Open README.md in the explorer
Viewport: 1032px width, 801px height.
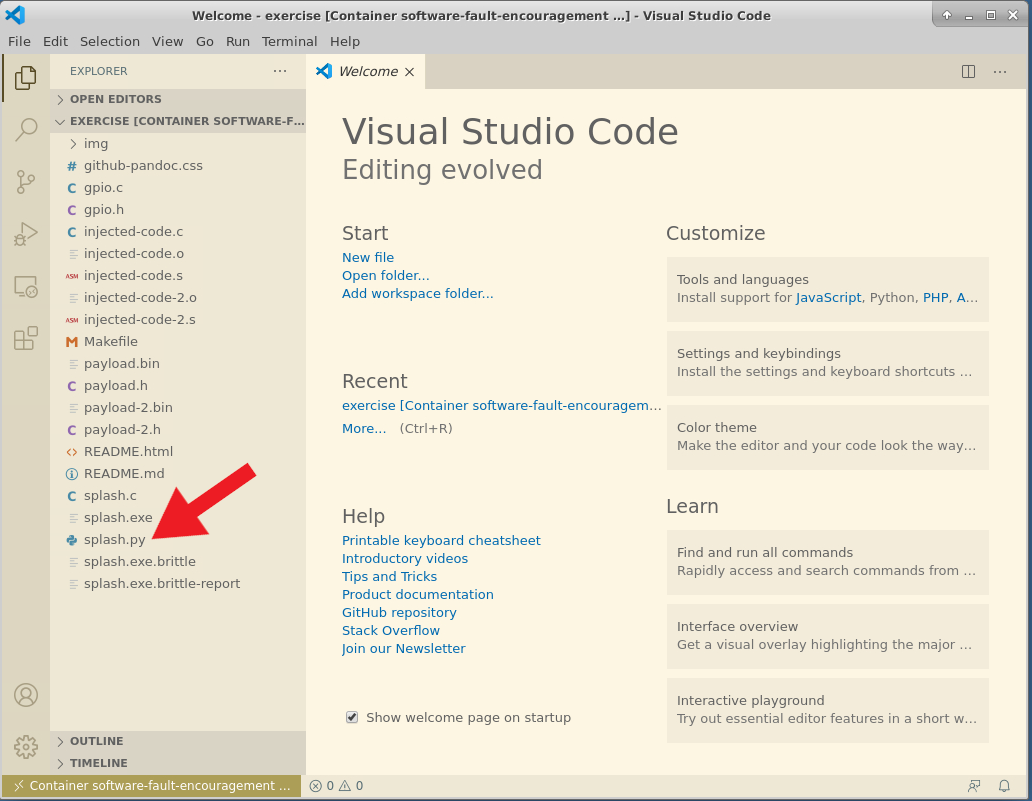pos(178,473)
